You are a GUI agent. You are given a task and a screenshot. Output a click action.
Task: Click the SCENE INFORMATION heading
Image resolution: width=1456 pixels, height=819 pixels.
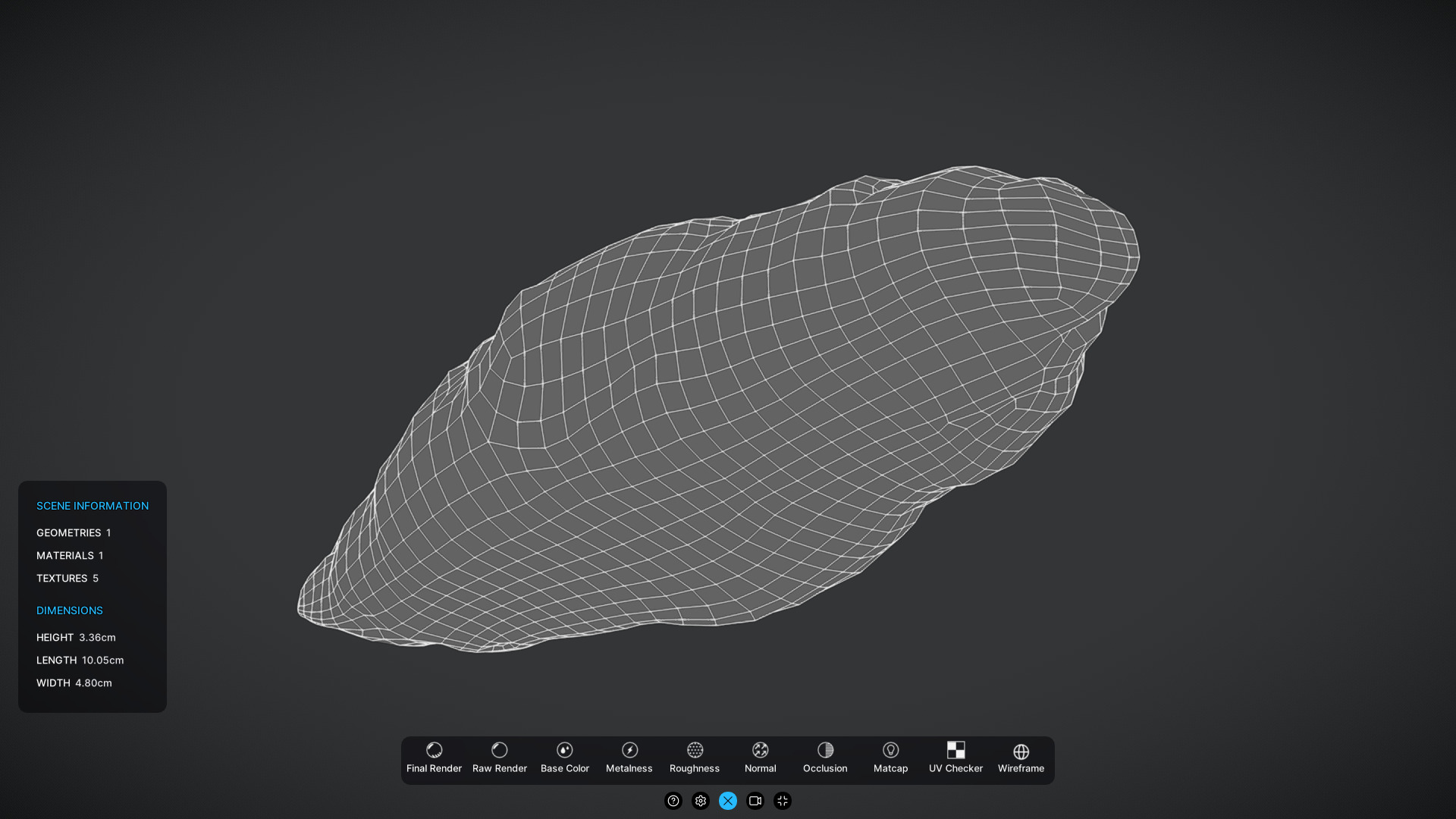pos(93,506)
